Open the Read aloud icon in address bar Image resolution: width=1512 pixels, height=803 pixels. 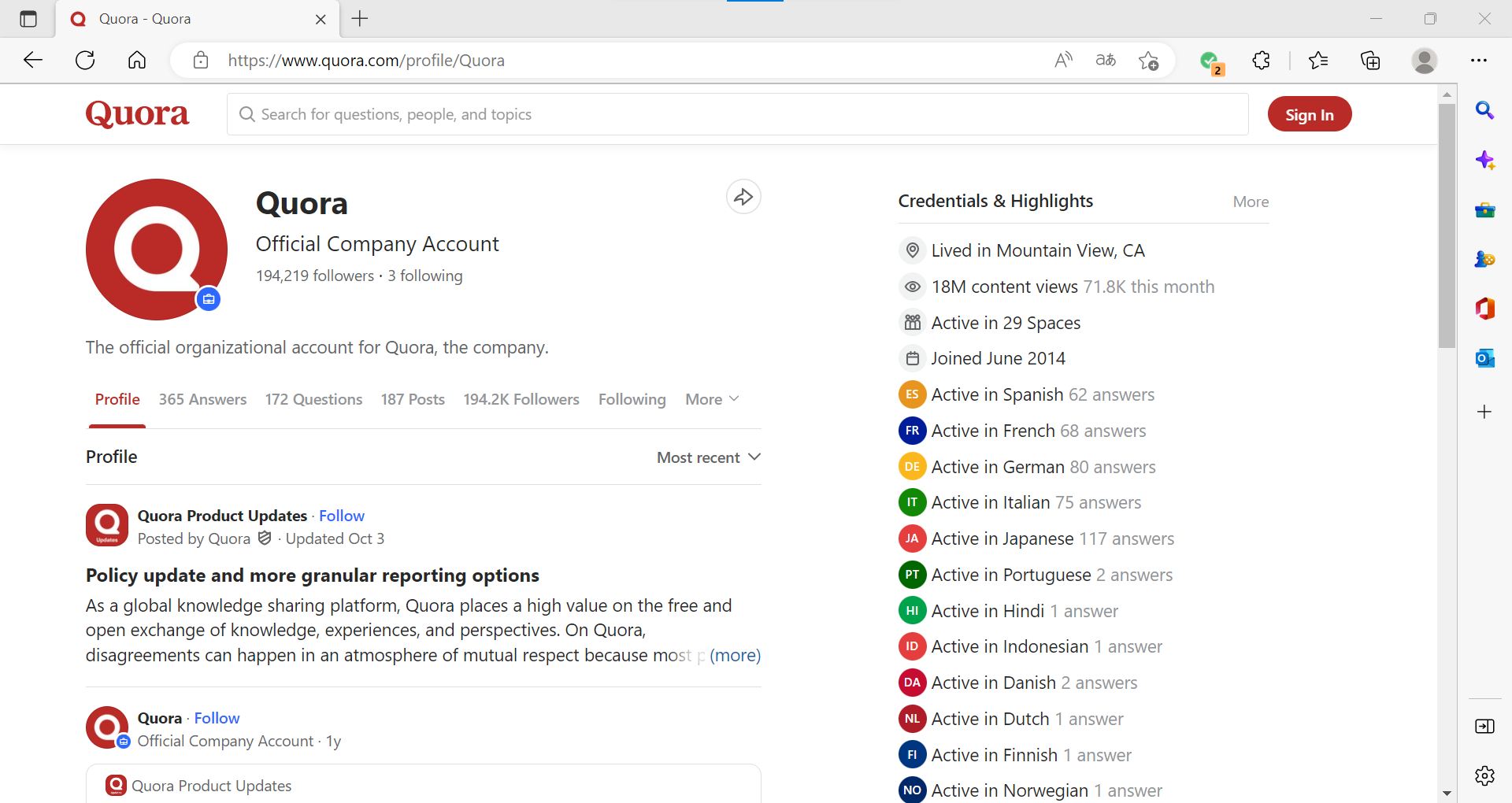[x=1063, y=61]
